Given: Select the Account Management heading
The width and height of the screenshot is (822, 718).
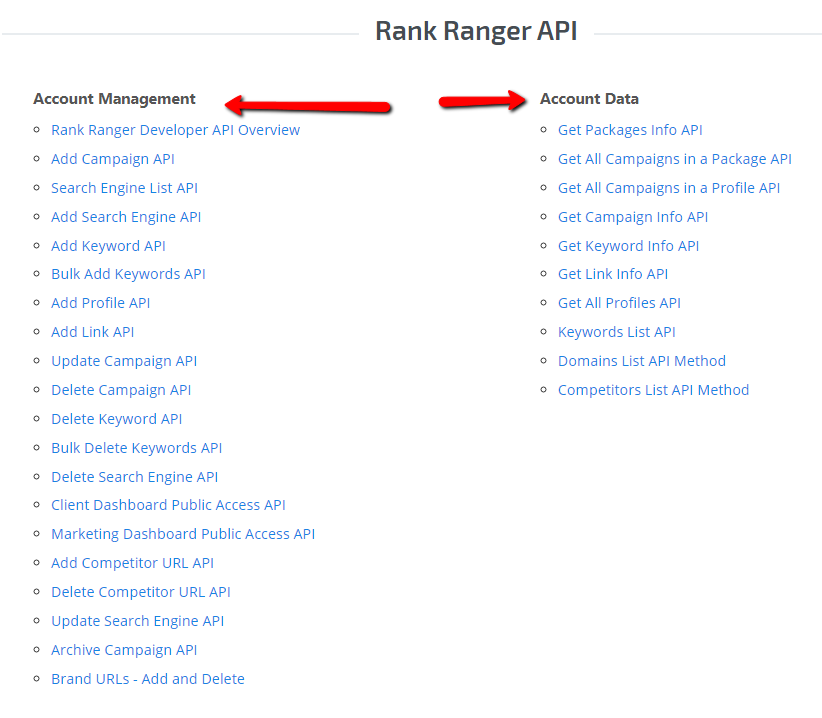Looking at the screenshot, I should click(114, 99).
